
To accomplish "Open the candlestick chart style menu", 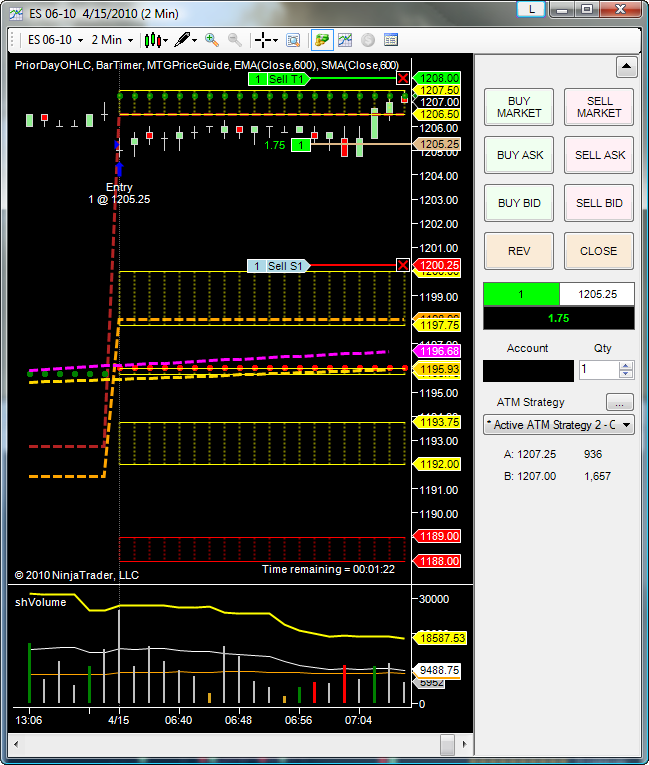I will point(156,40).
